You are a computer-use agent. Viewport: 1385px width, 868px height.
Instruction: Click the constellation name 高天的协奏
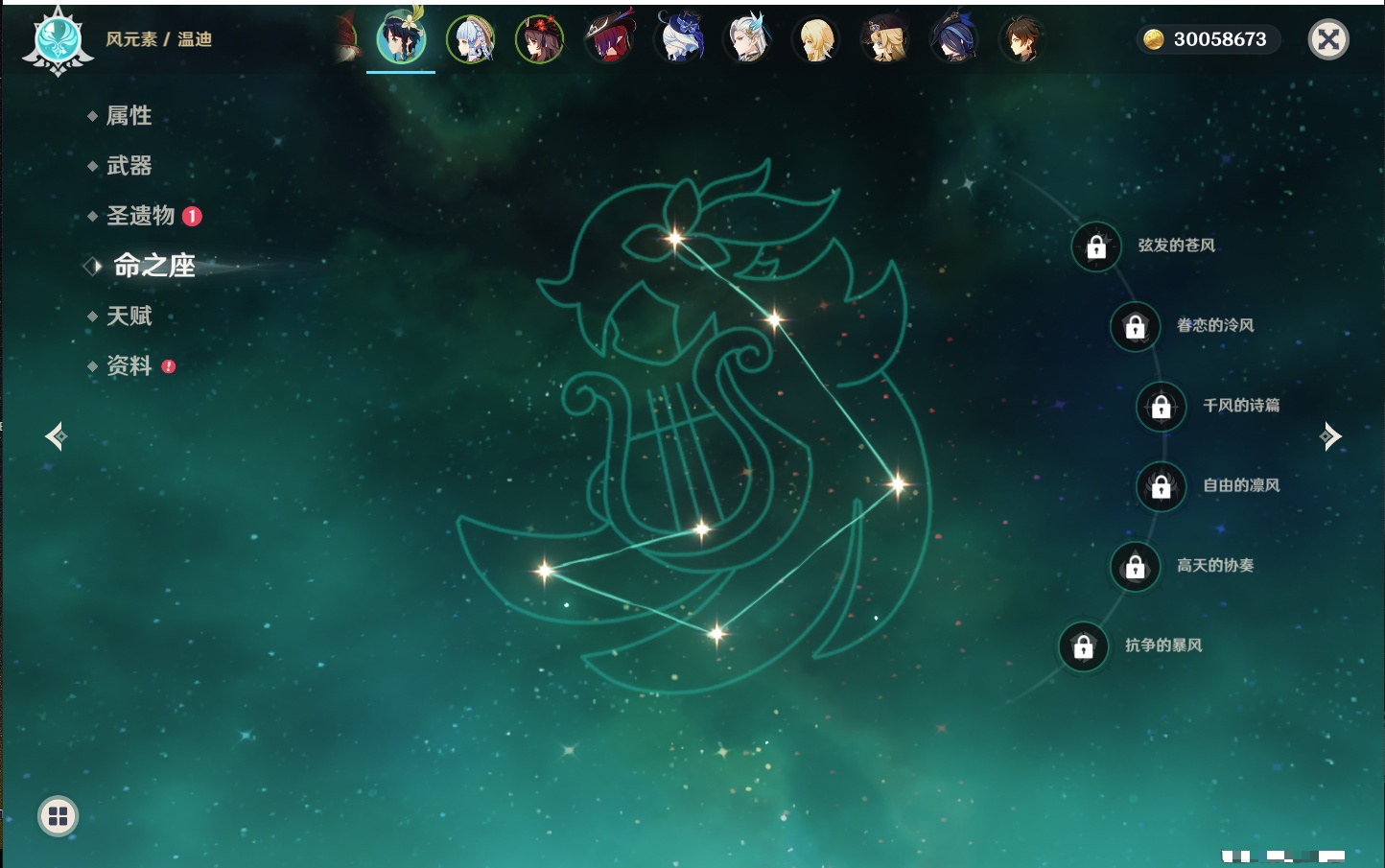point(1215,565)
